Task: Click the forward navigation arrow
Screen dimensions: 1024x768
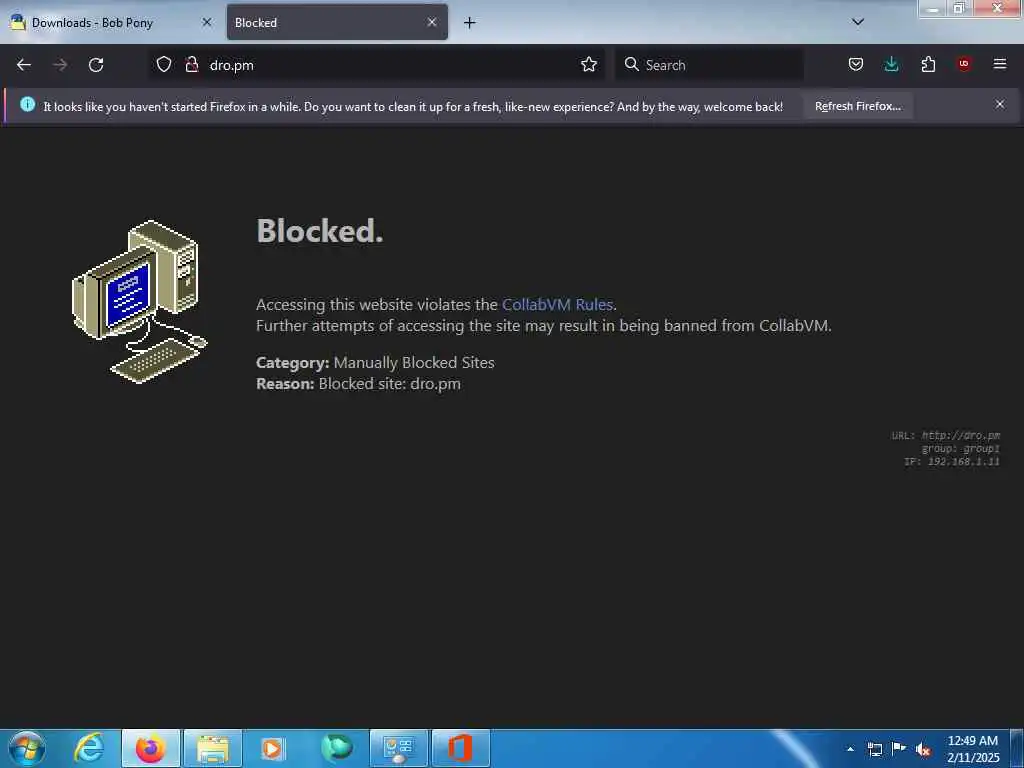Action: [x=60, y=65]
